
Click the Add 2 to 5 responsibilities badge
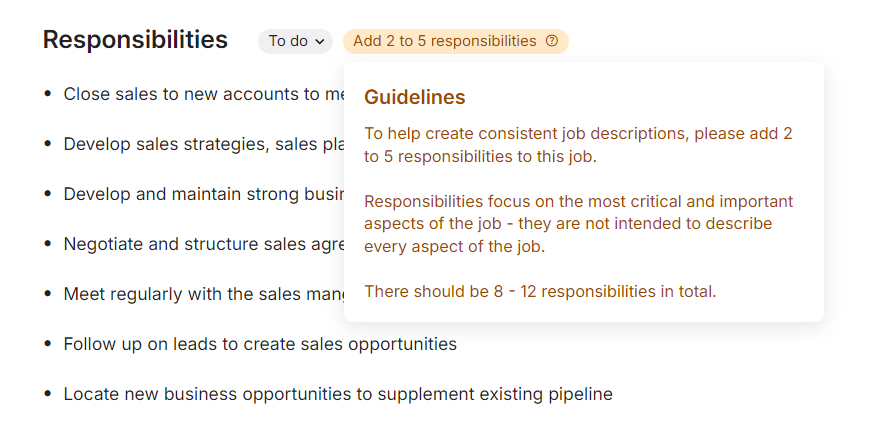coord(445,41)
